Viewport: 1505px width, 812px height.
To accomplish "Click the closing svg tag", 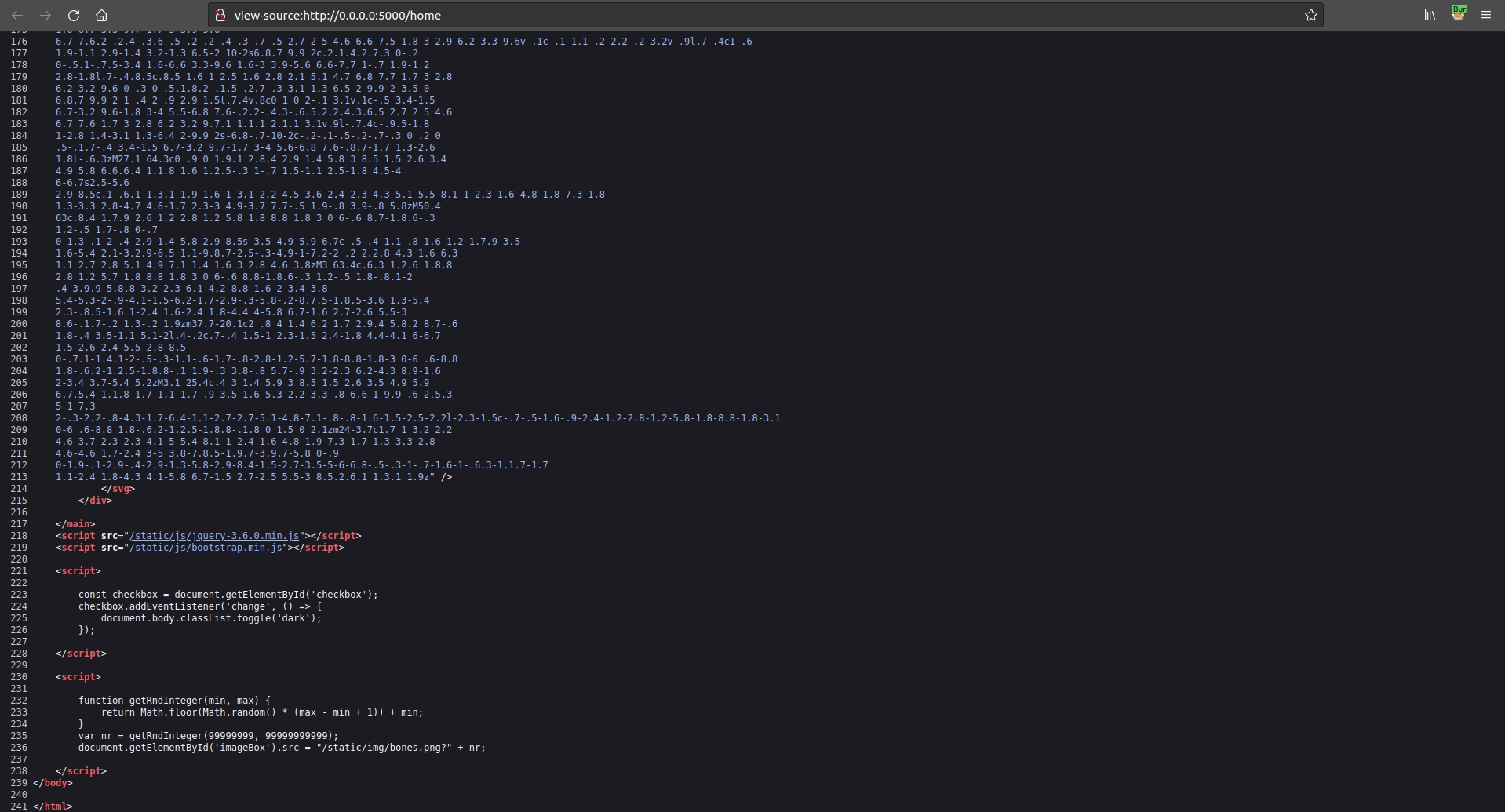I will (x=118, y=489).
